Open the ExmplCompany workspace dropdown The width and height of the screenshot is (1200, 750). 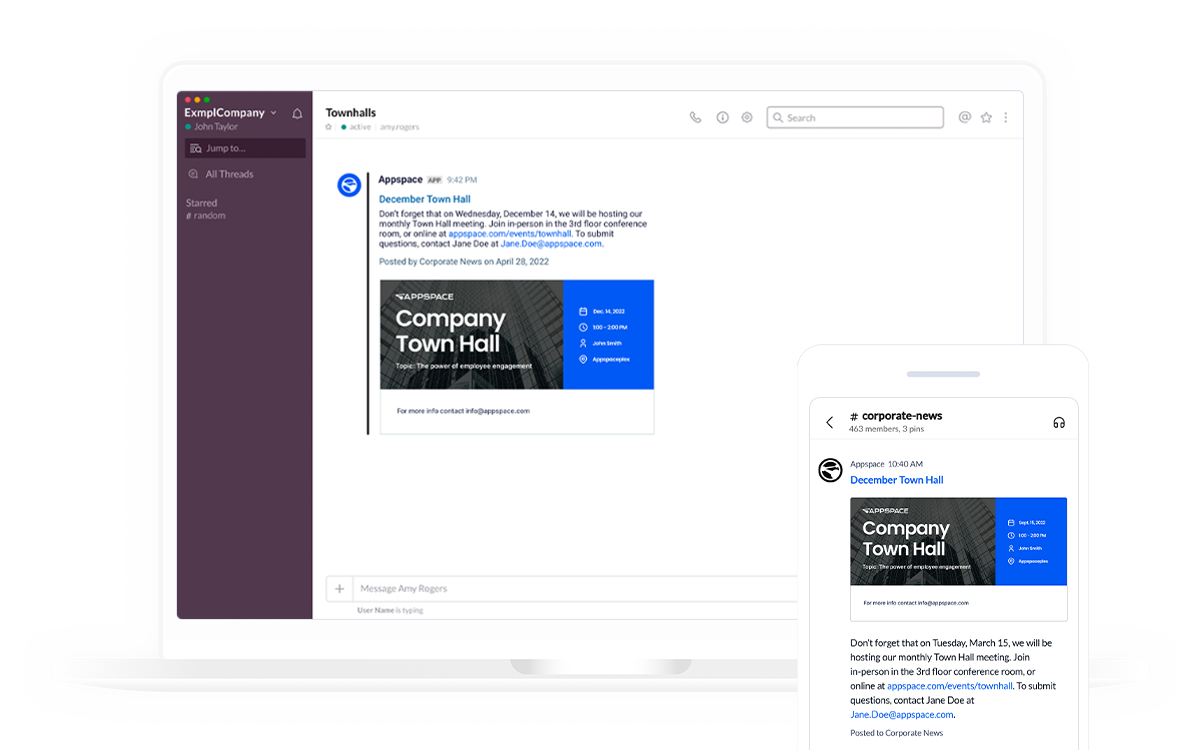231,113
